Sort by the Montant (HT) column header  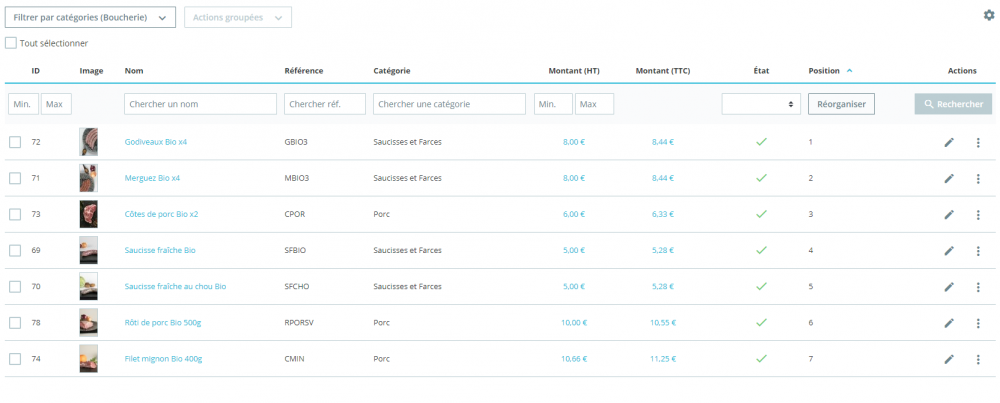574,71
